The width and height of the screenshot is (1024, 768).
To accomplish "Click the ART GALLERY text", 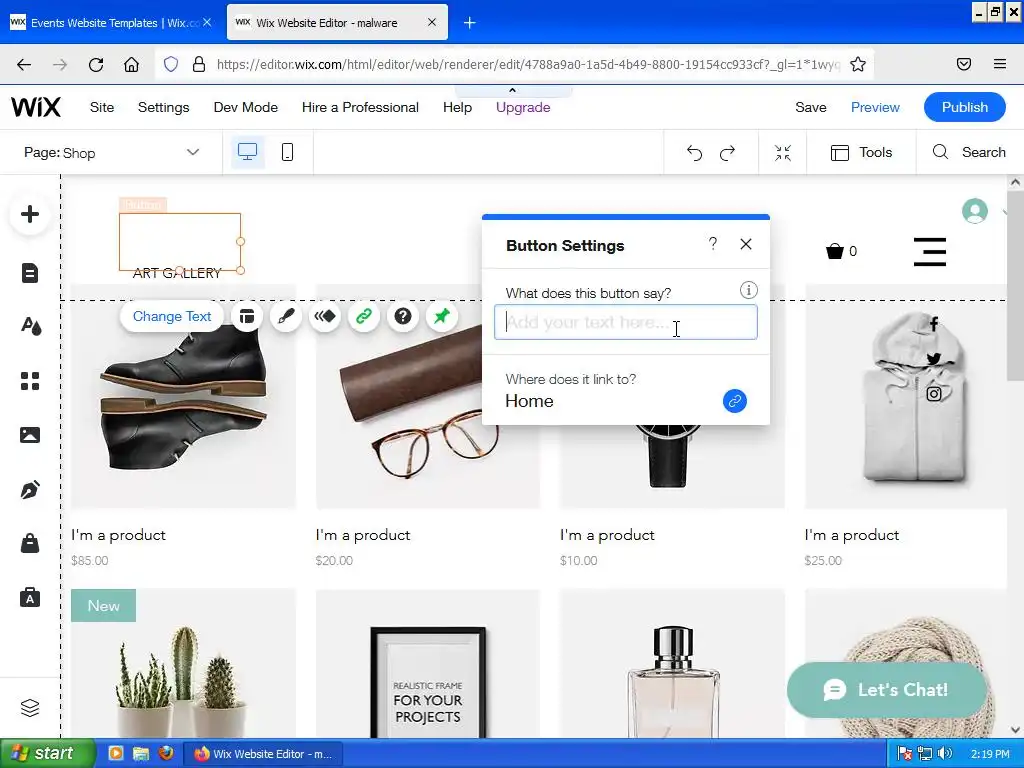I will point(177,273).
